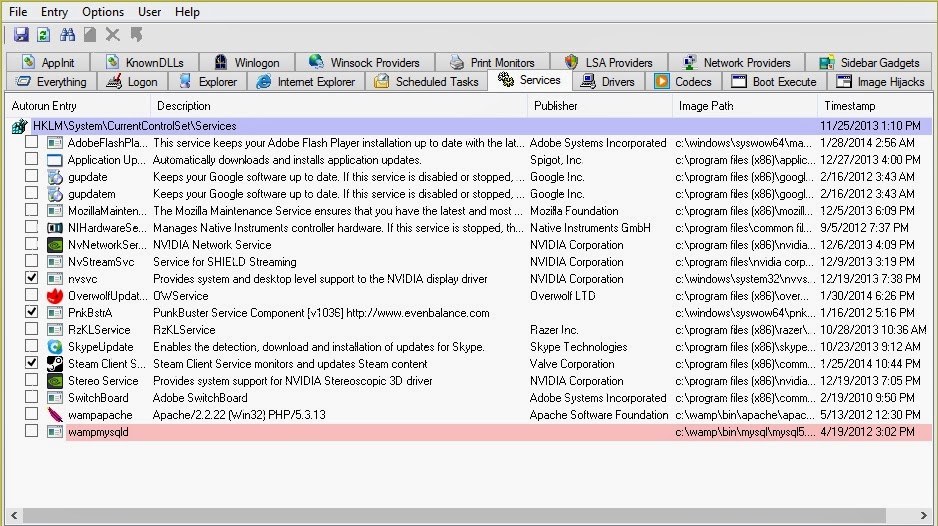Uncheck the PnkBstrA service checkbox

coord(32,312)
